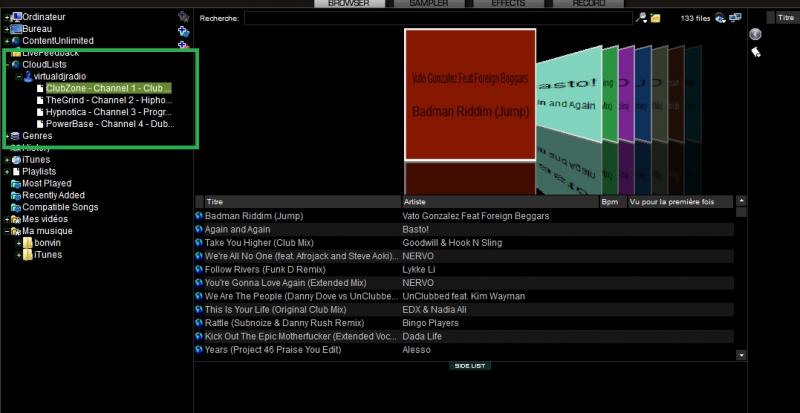Expand the Genres tree node
This screenshot has height=413, width=800.
[5, 136]
